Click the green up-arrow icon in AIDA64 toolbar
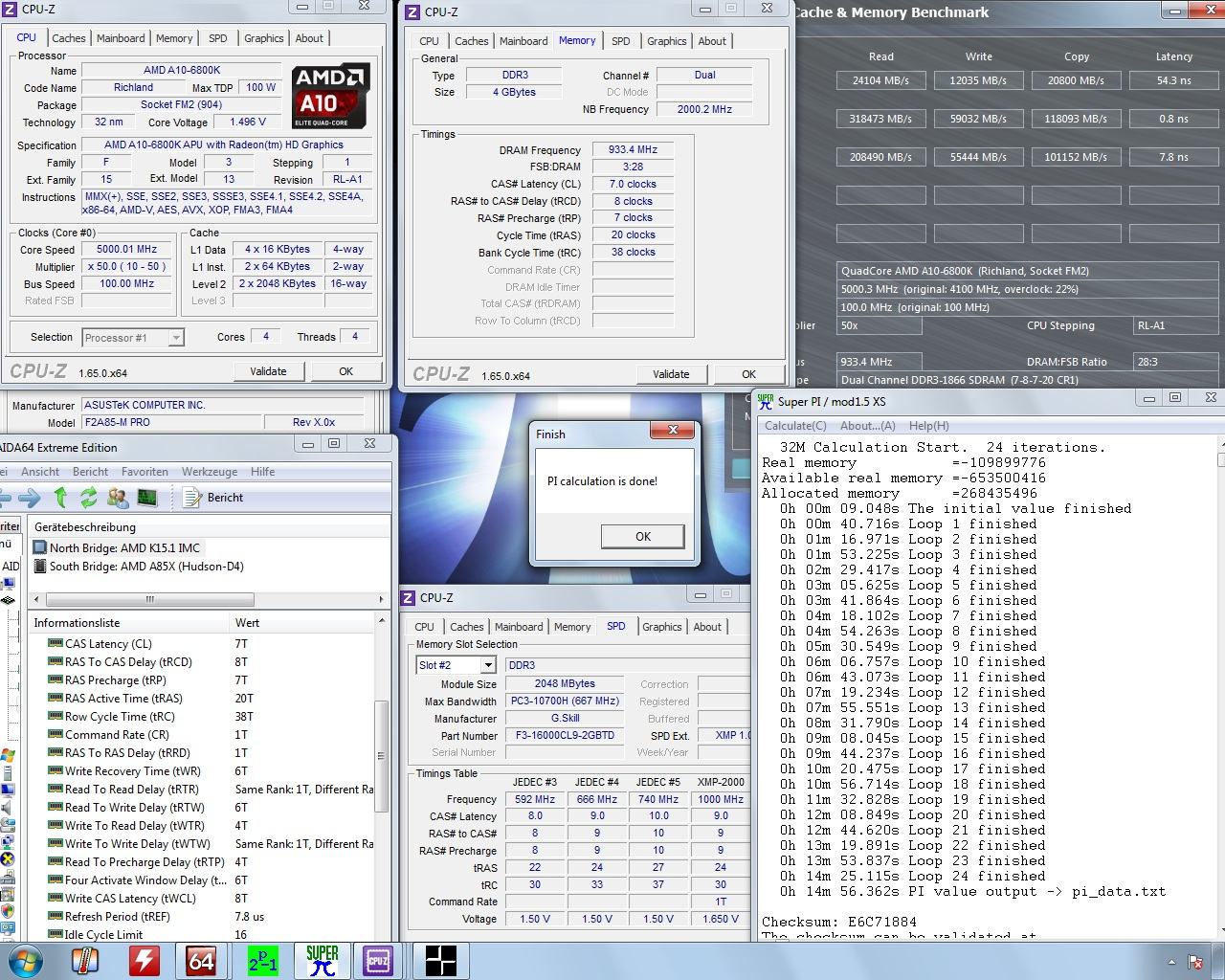1225x980 pixels. [61, 498]
